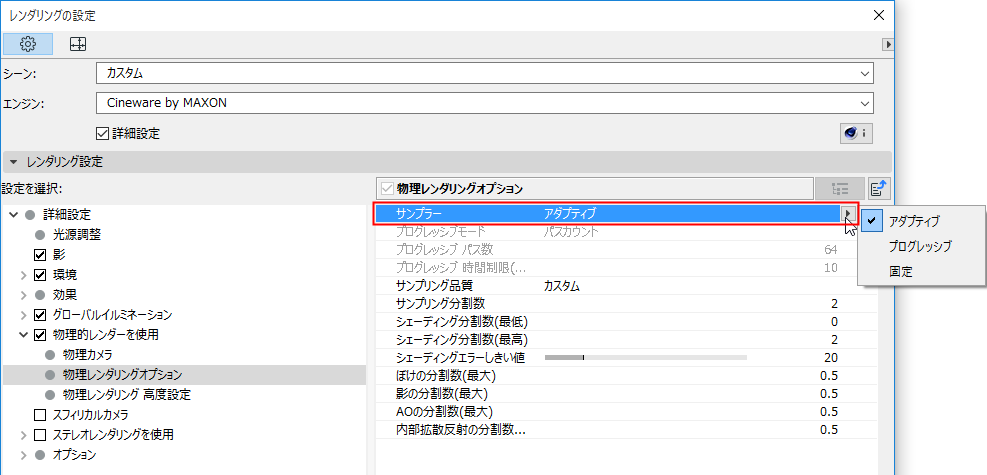Open the エンジン dropdown

[485, 102]
